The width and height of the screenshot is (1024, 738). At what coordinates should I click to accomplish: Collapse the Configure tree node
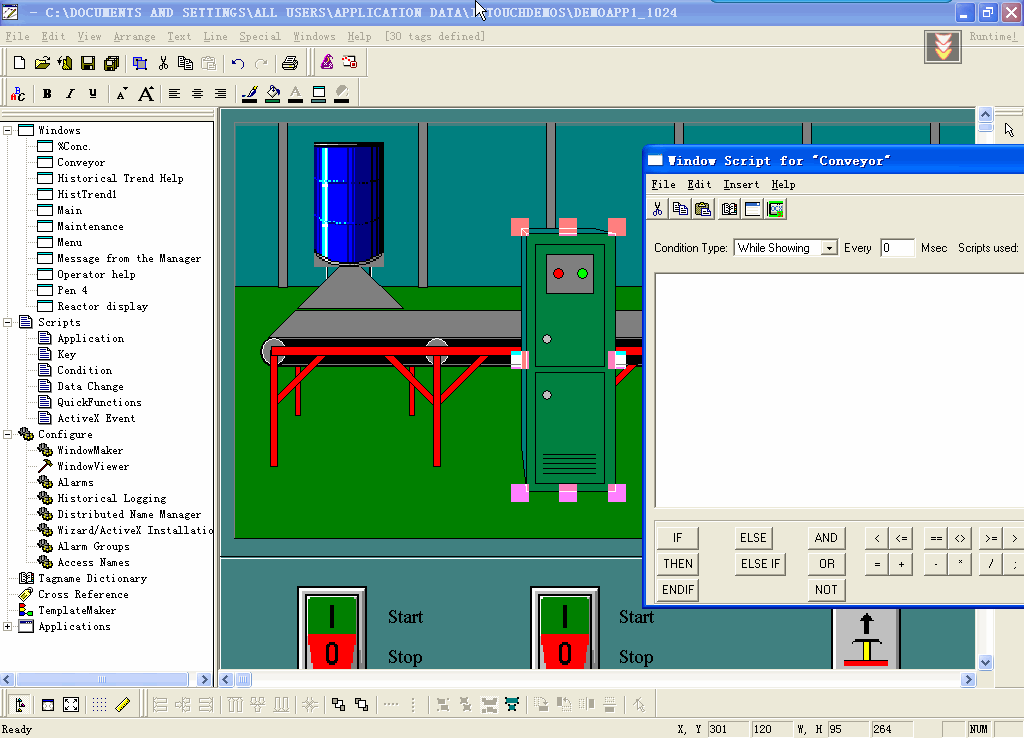[x=8, y=434]
